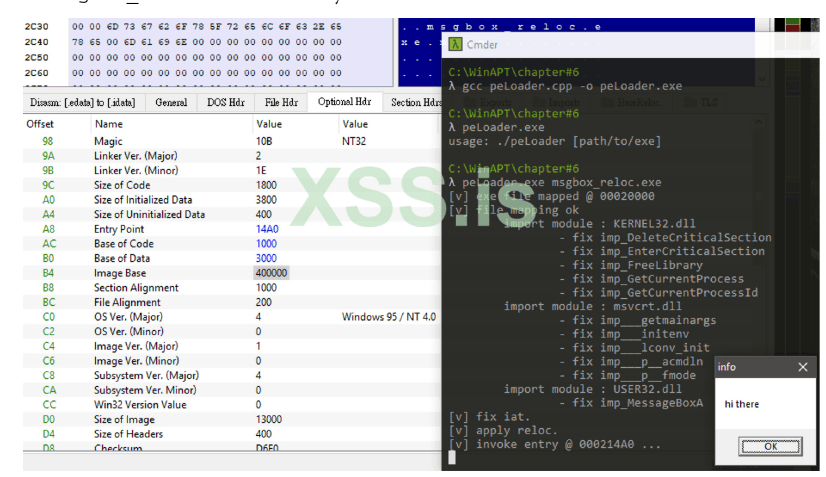Select the Size of Uninitialized Data row
This screenshot has width=826, height=477.
tap(230, 215)
